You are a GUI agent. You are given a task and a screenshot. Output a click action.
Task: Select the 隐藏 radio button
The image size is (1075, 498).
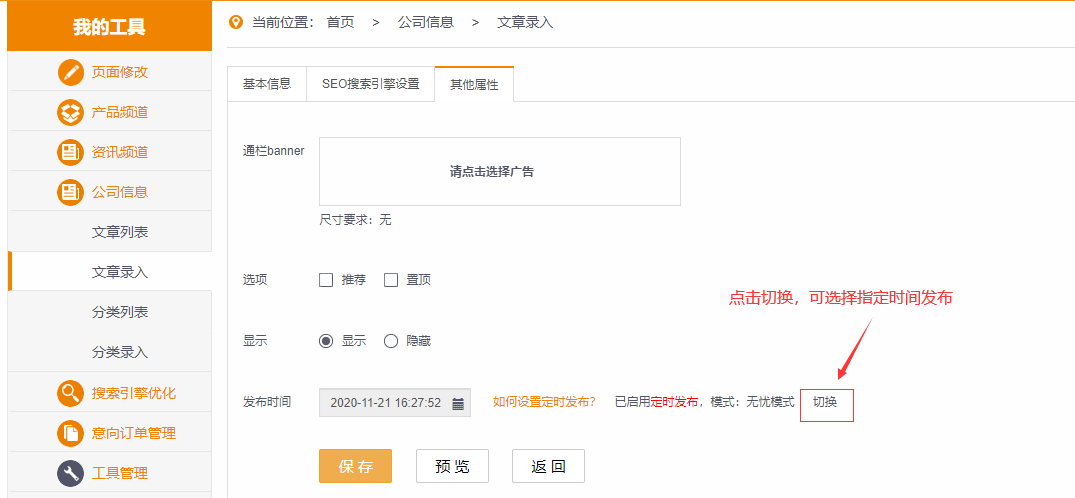tap(391, 341)
